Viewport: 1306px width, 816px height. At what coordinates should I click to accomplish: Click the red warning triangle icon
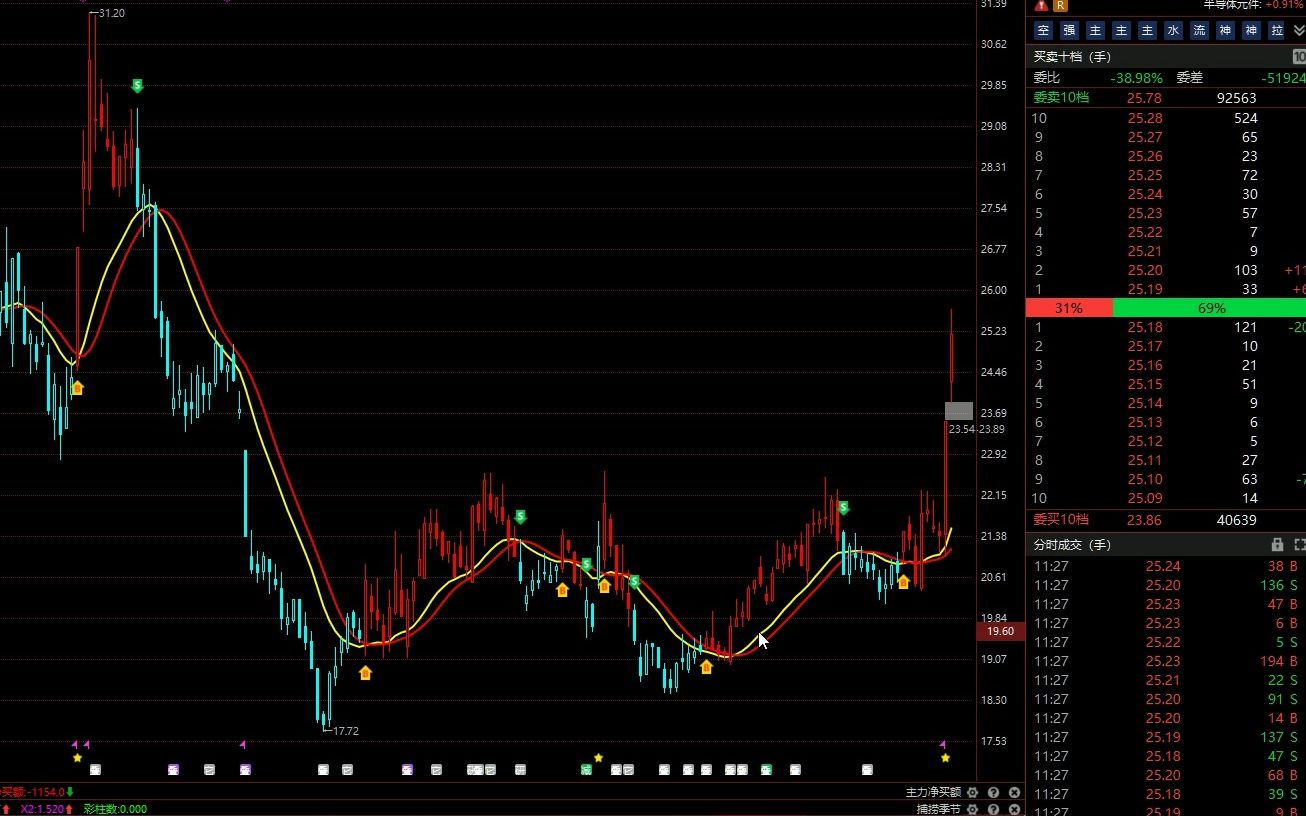(x=1041, y=5)
